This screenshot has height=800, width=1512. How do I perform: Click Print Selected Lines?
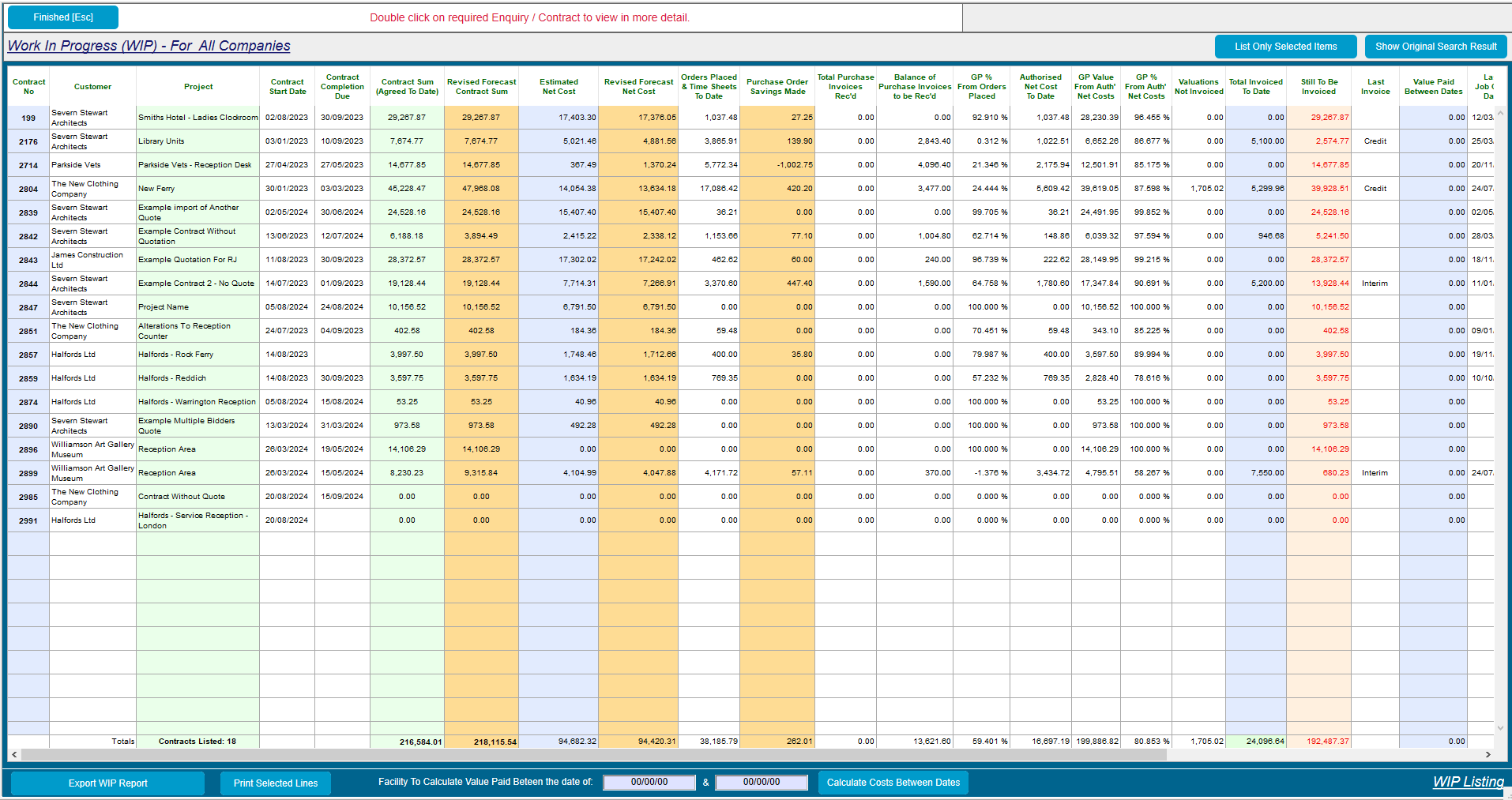point(276,783)
